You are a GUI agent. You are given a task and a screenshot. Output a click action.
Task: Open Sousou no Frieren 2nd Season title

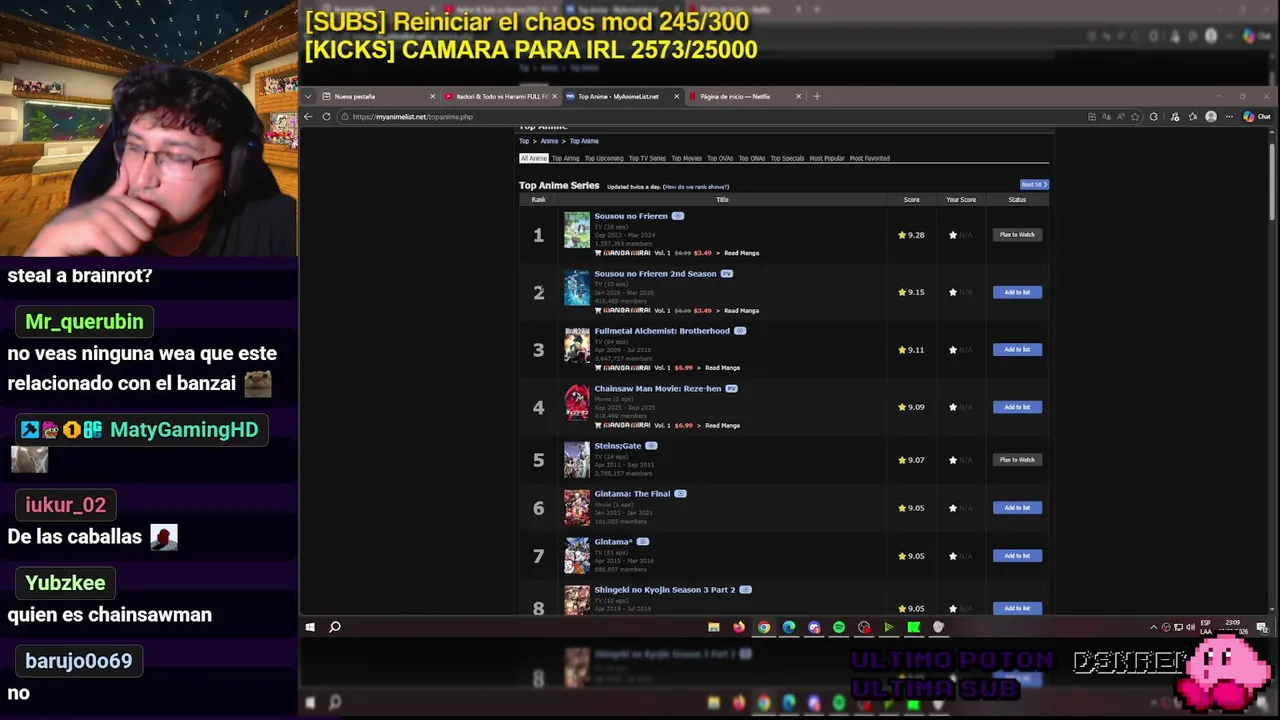[655, 274]
